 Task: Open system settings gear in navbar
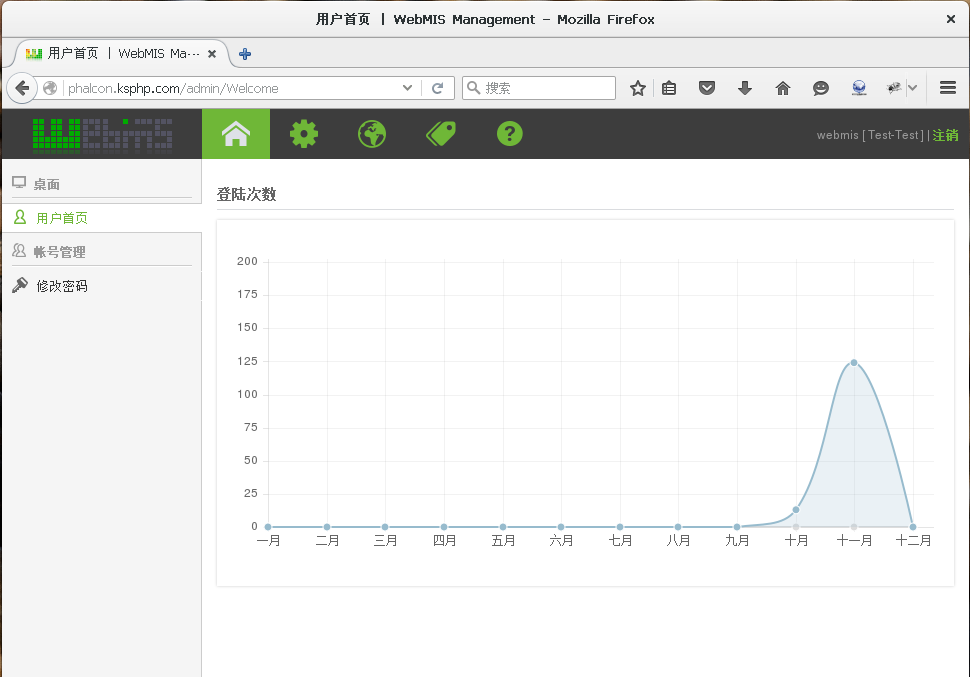pos(304,134)
